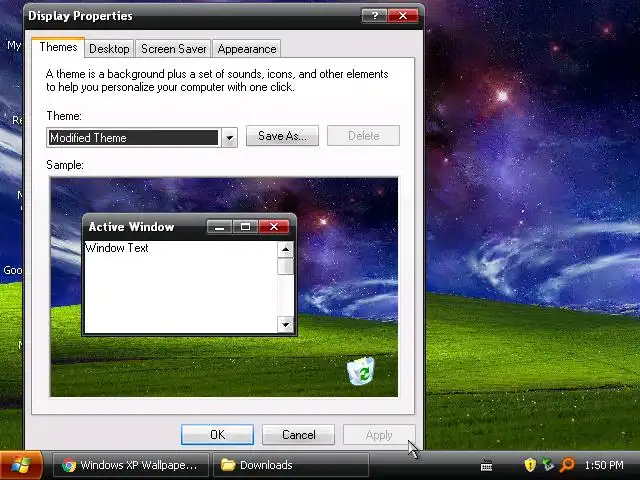Click the help question mark button in title bar
Viewport: 640px width, 480px height.
coord(374,16)
